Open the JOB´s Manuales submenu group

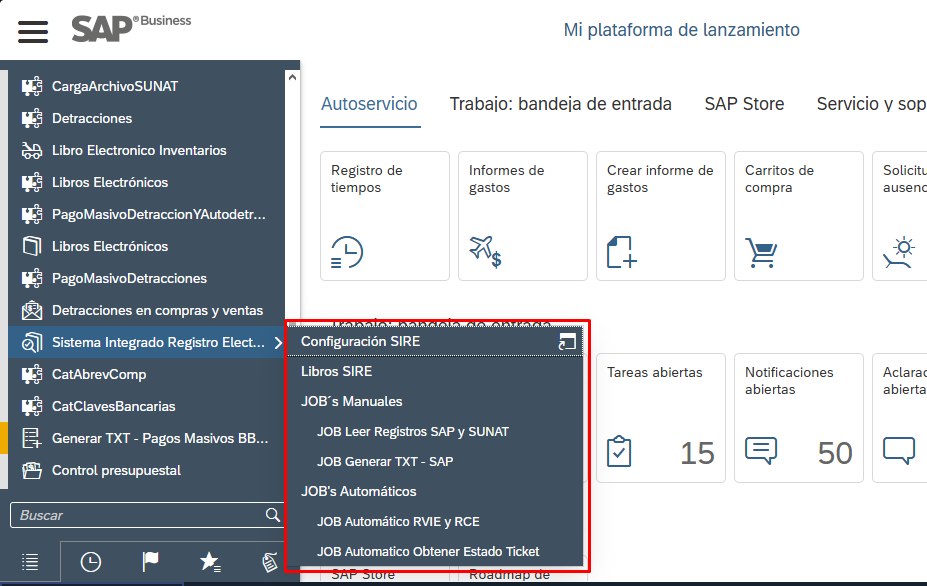click(x=352, y=401)
